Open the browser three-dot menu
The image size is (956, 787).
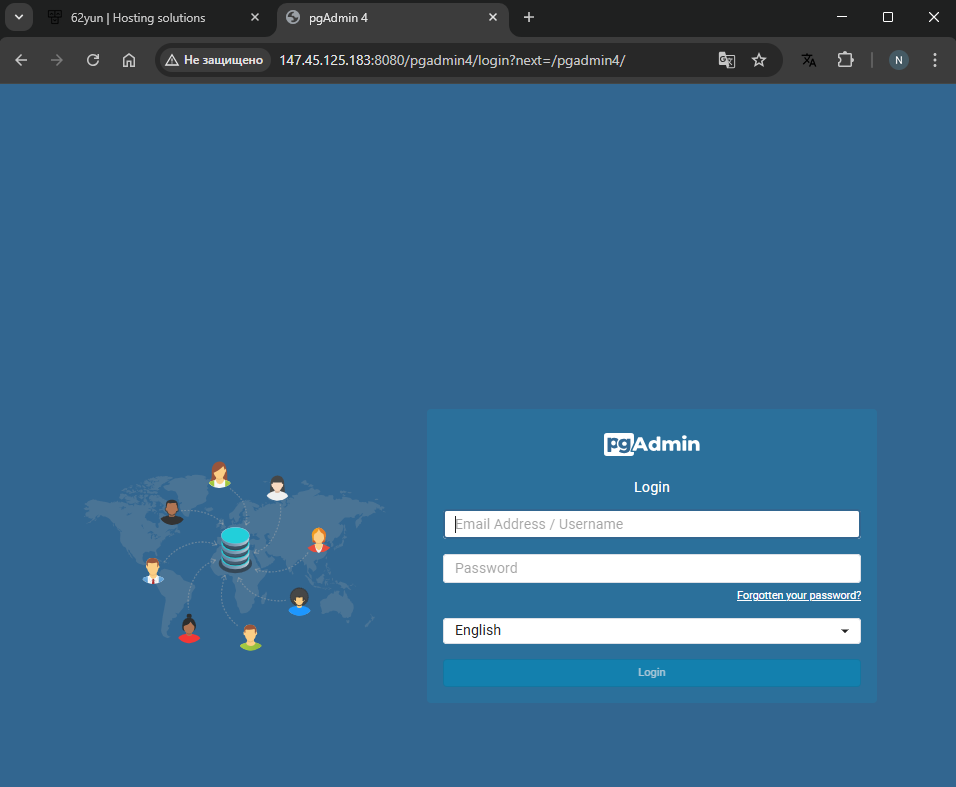coord(934,60)
